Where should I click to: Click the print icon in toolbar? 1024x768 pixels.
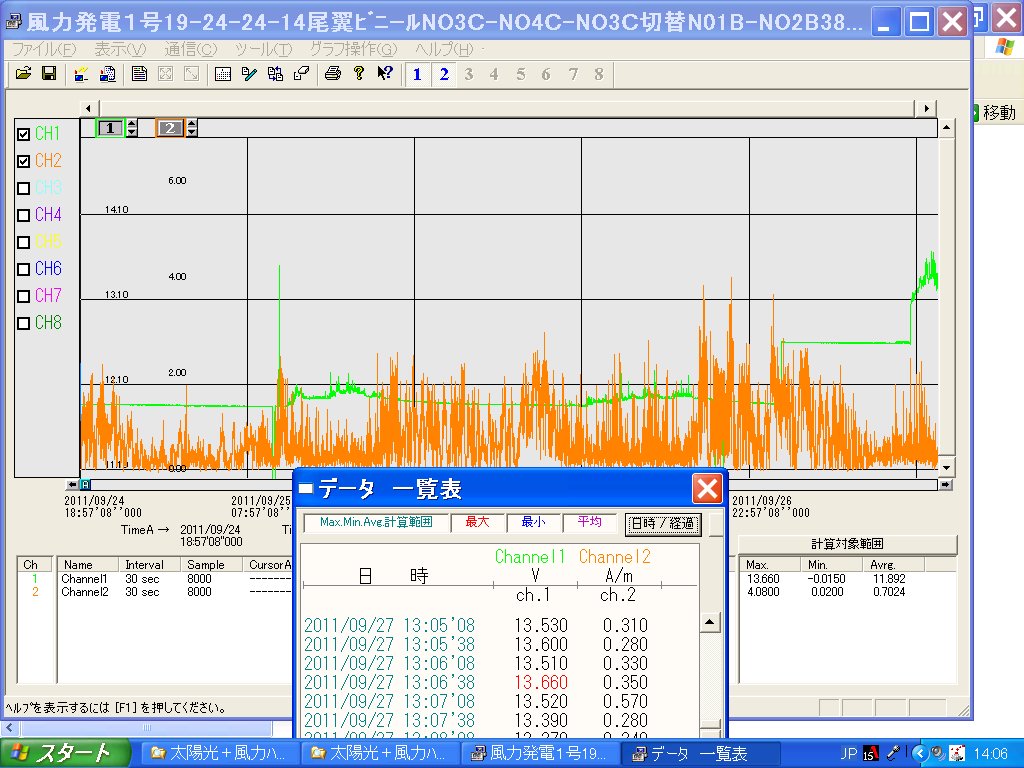pyautogui.click(x=333, y=73)
